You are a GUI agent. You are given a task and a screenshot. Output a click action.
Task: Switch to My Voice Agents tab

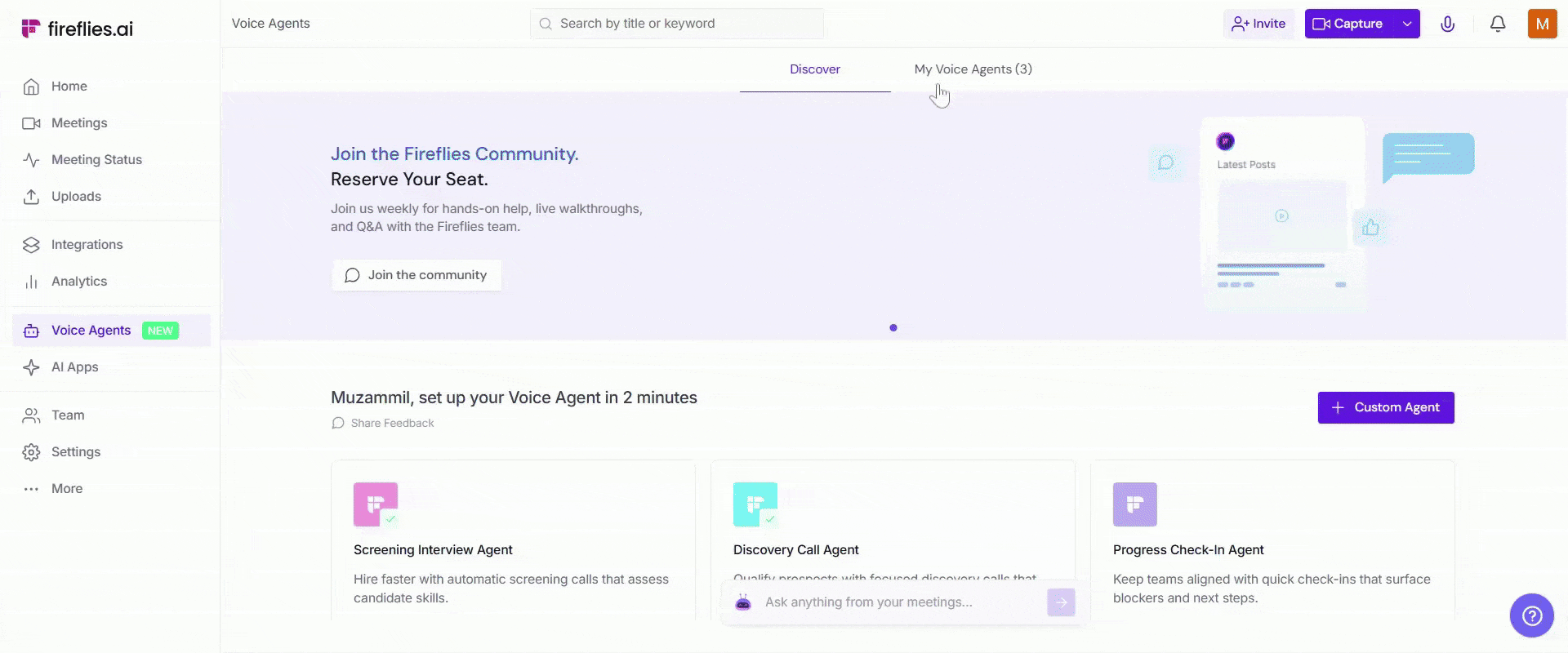tap(973, 69)
